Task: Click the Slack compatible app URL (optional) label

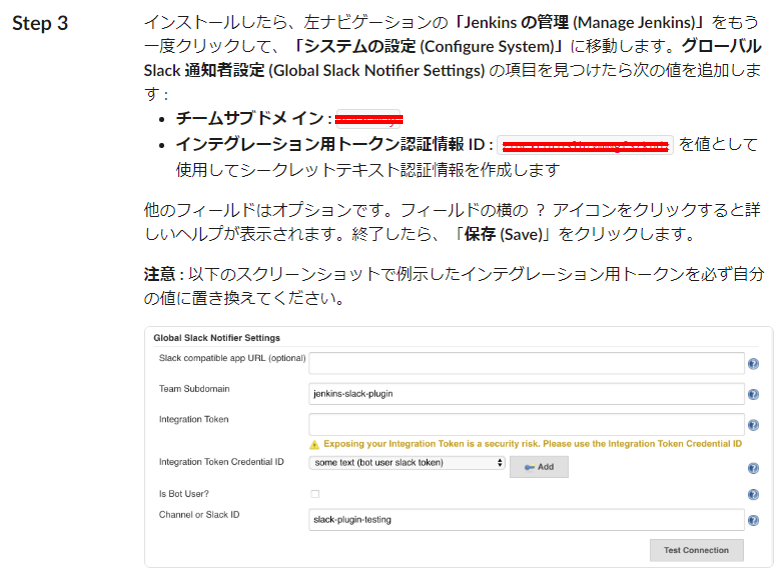Action: point(232,358)
